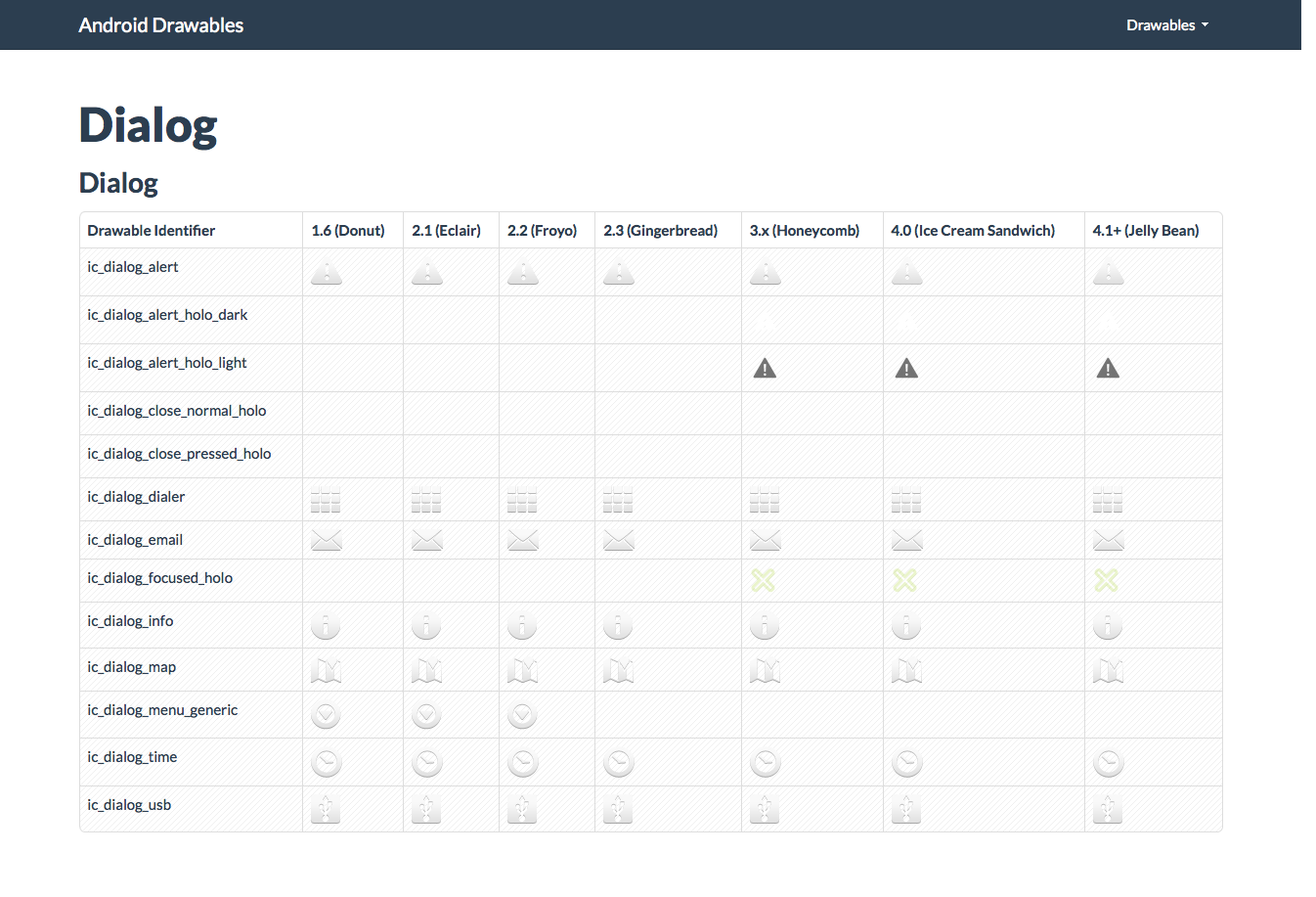1316x897 pixels.
Task: Click the Android Drawables brand link
Action: pos(161,25)
